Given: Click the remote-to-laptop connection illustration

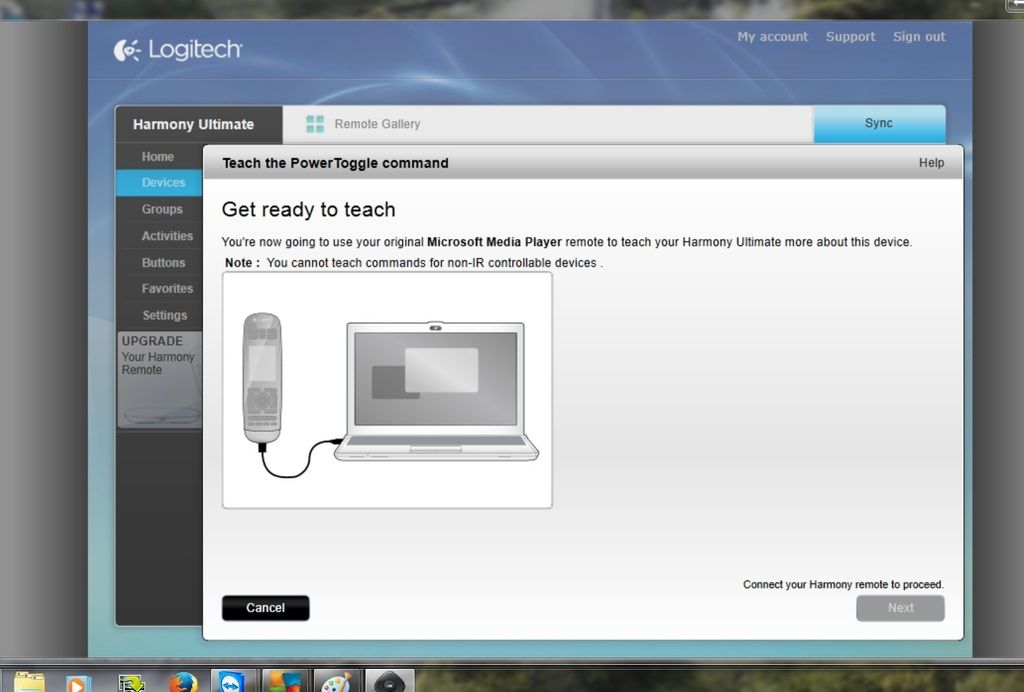Looking at the screenshot, I should [387, 390].
